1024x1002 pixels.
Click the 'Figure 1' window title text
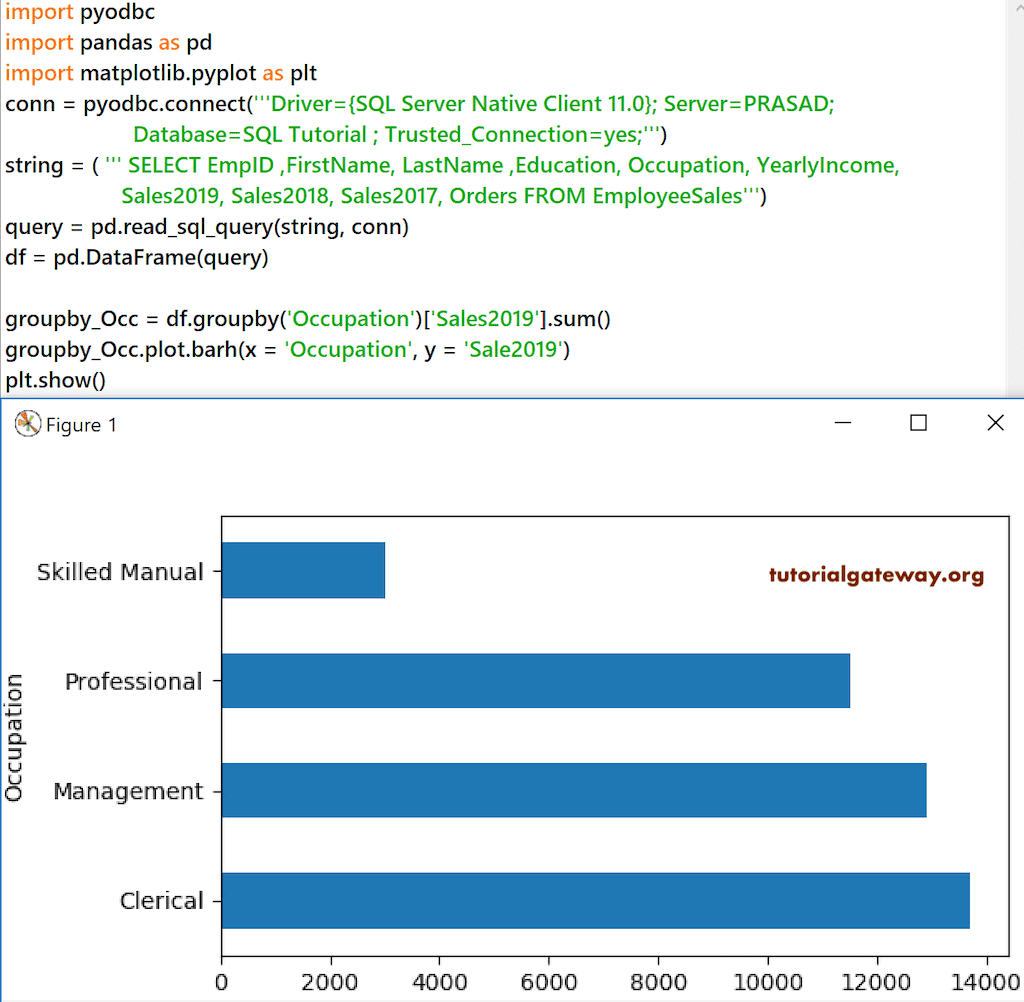(x=81, y=425)
